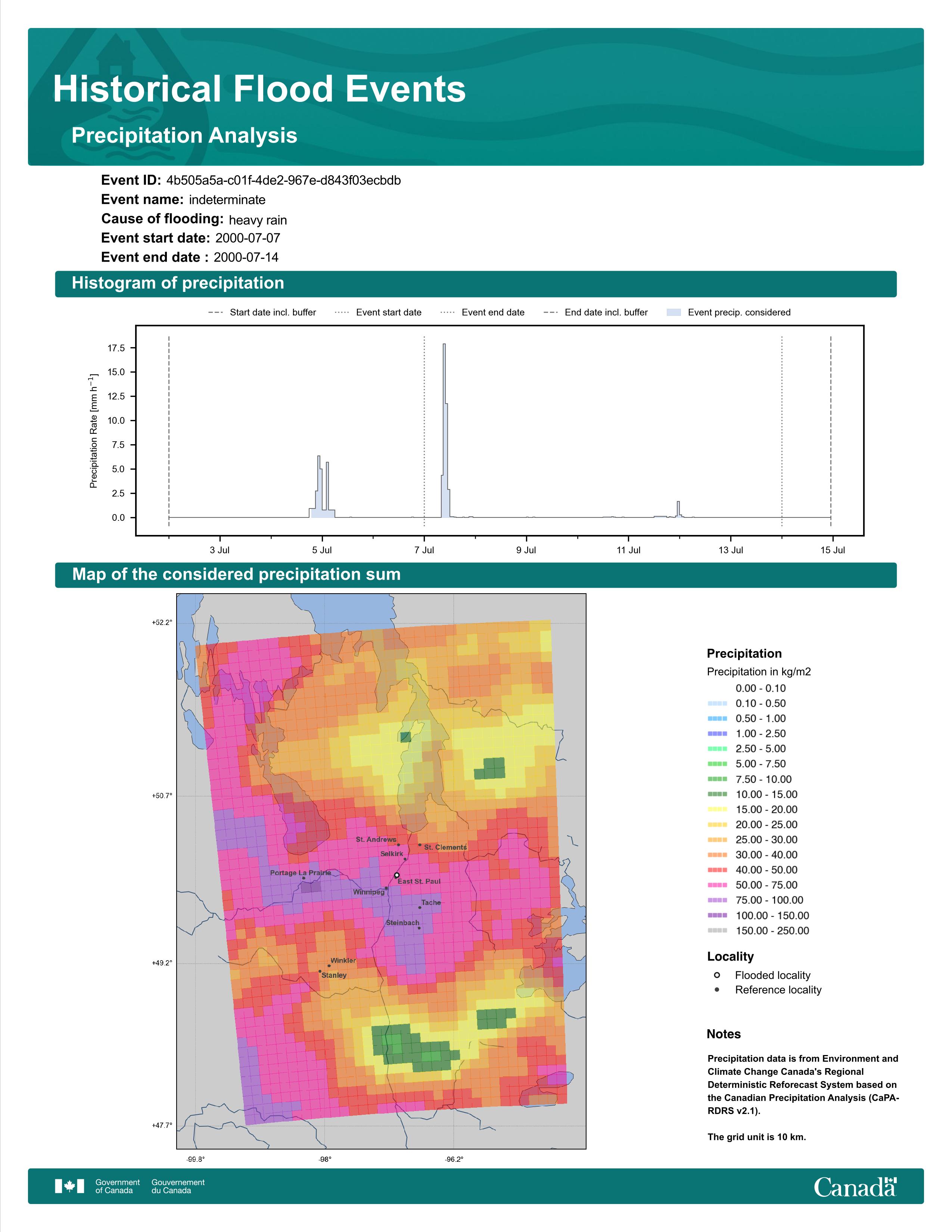The image size is (952, 1232).
Task: Click the 75.00 - 100.00 precipitation swatch
Action: 718,900
